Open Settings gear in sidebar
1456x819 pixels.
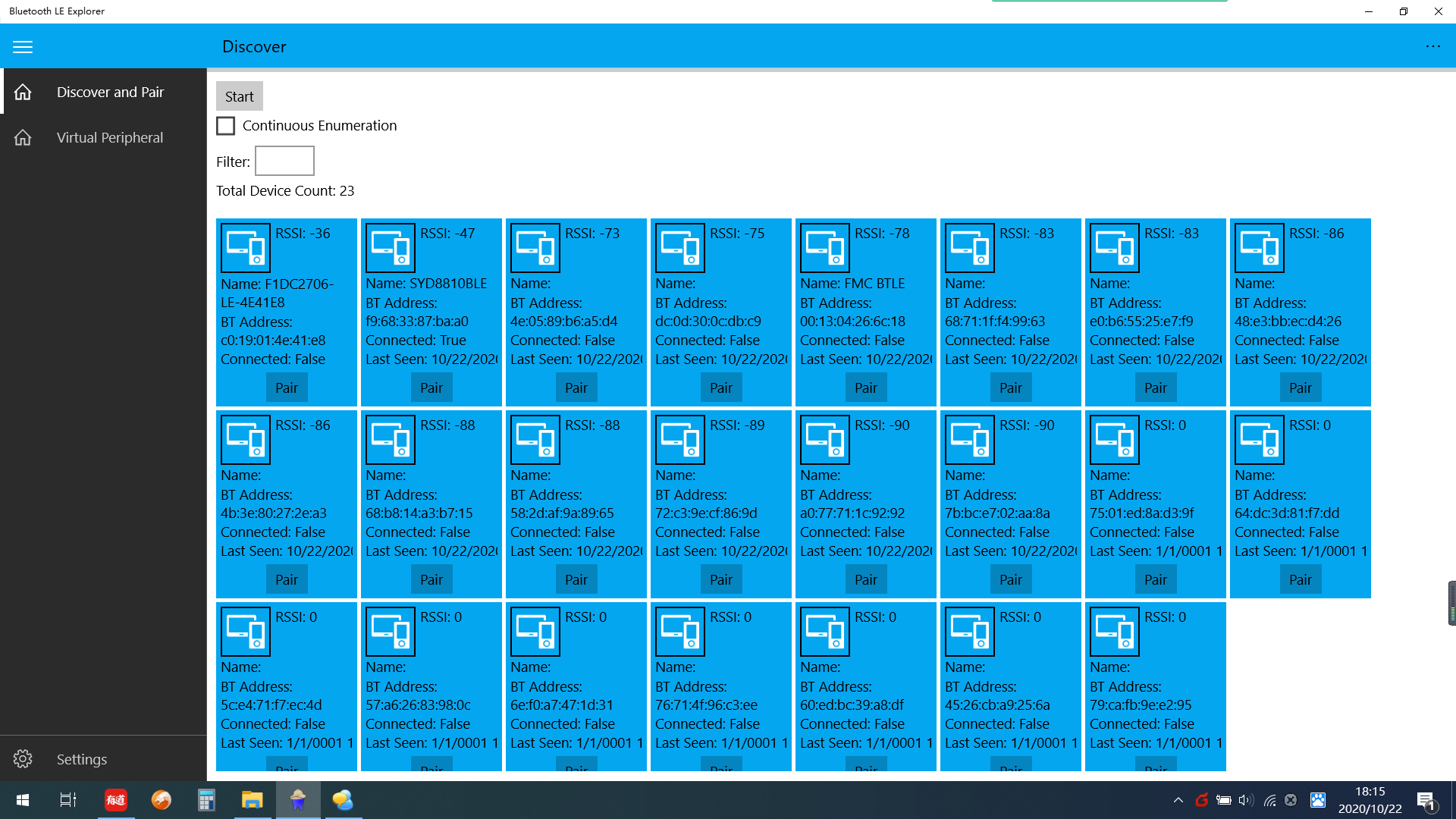(x=23, y=759)
